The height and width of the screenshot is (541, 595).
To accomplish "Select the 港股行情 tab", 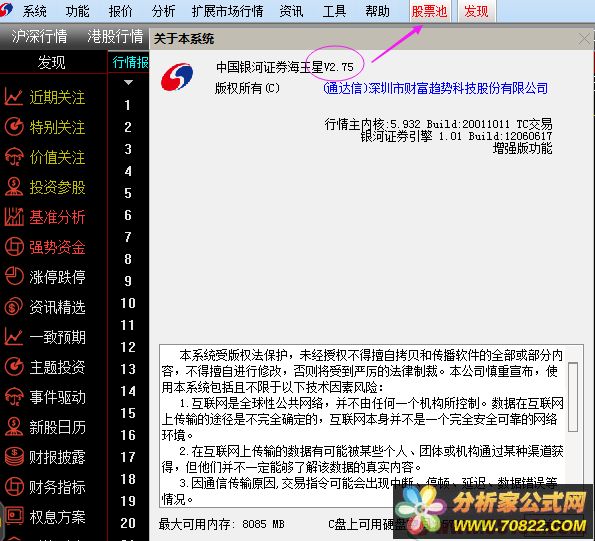I will pos(115,37).
